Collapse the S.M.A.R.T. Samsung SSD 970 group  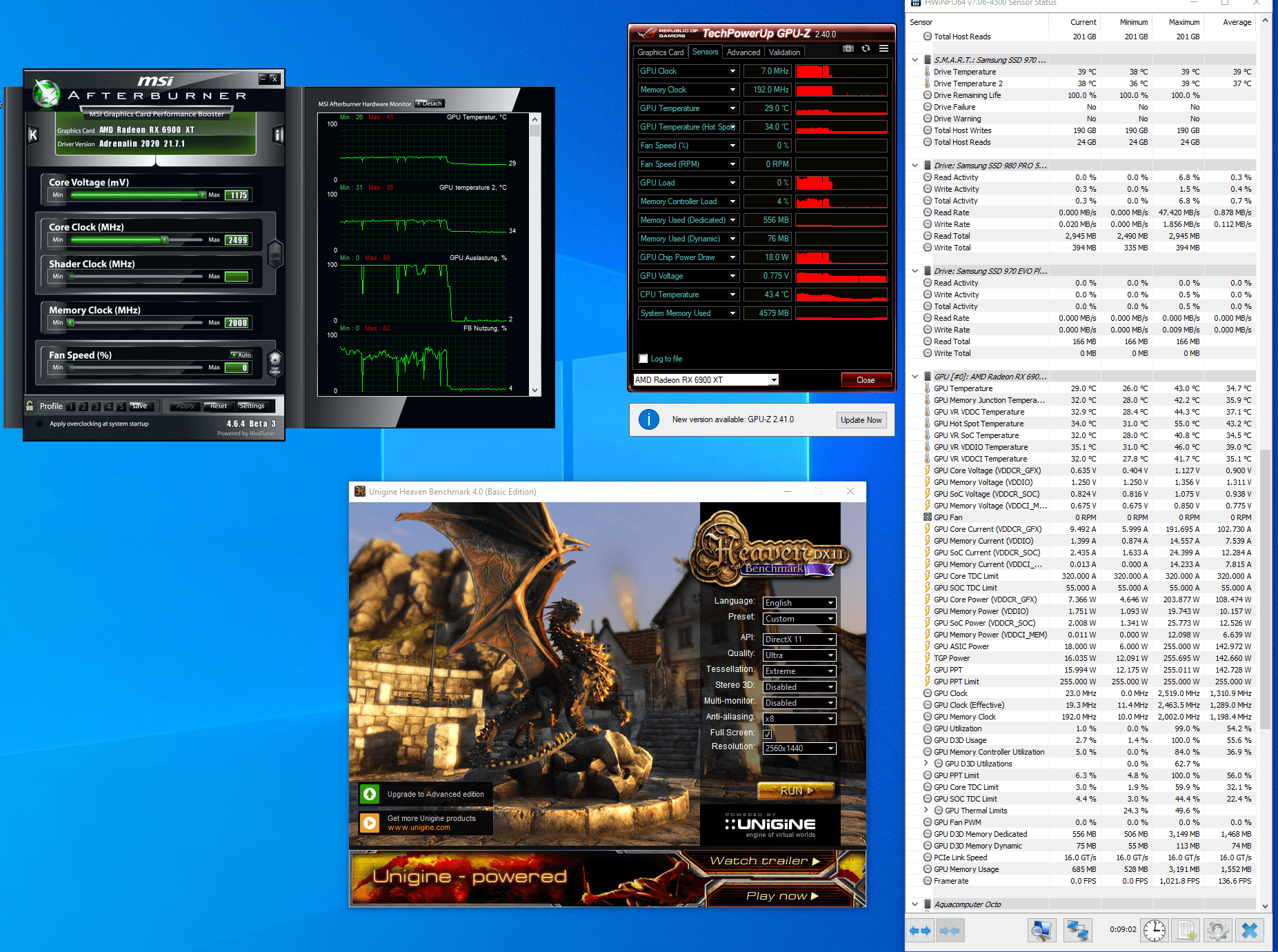tap(915, 60)
